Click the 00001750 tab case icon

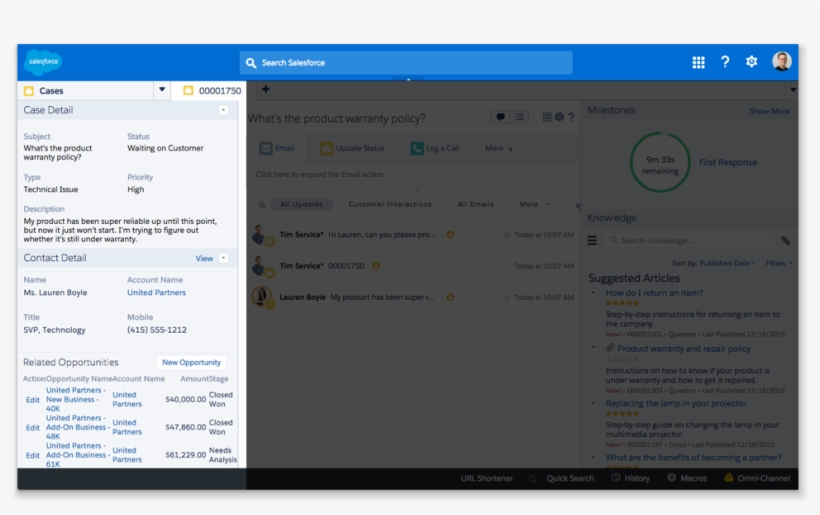coord(188,91)
